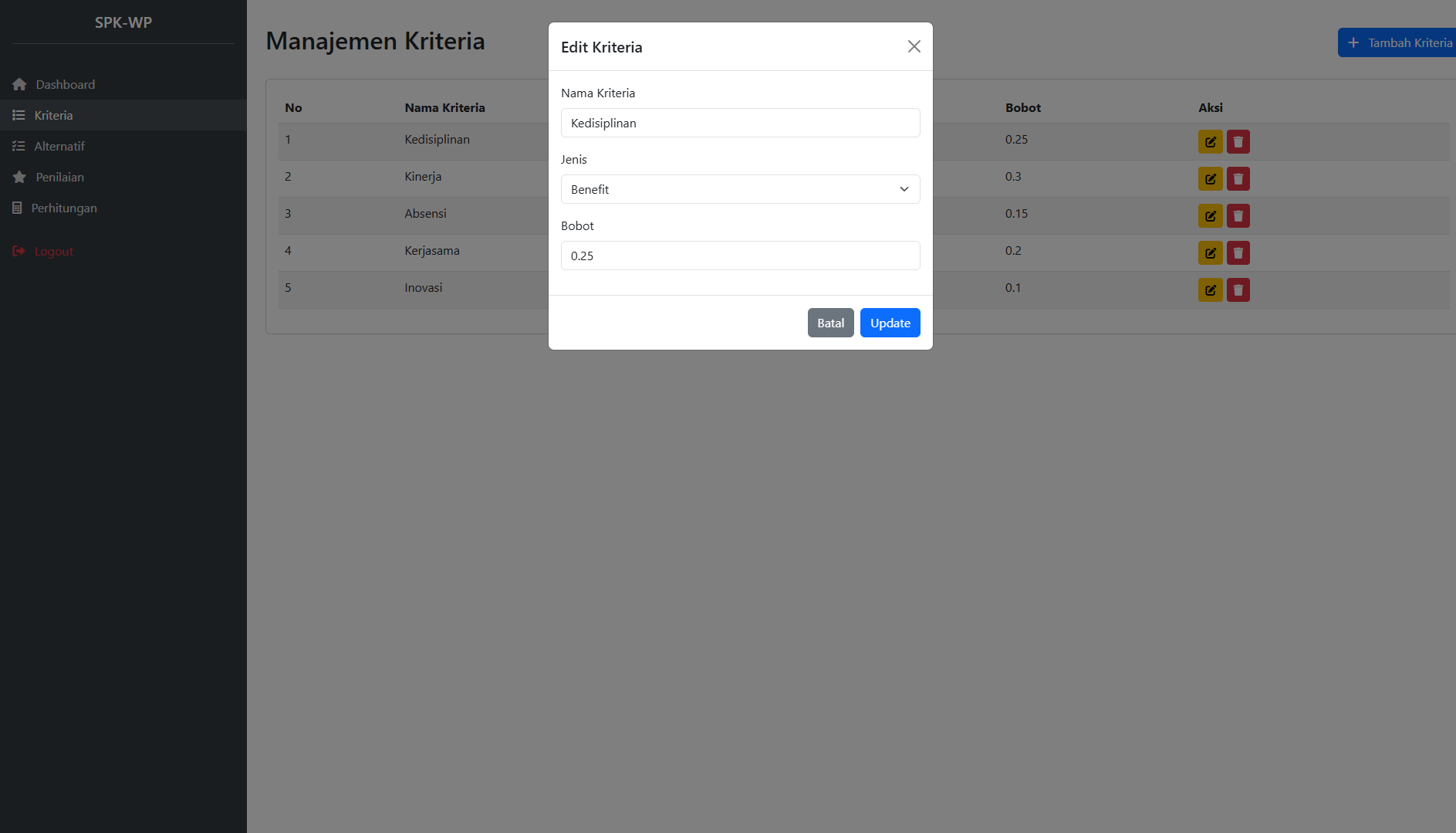Click the table Bobot value 0.1
1456x833 pixels.
1012,287
